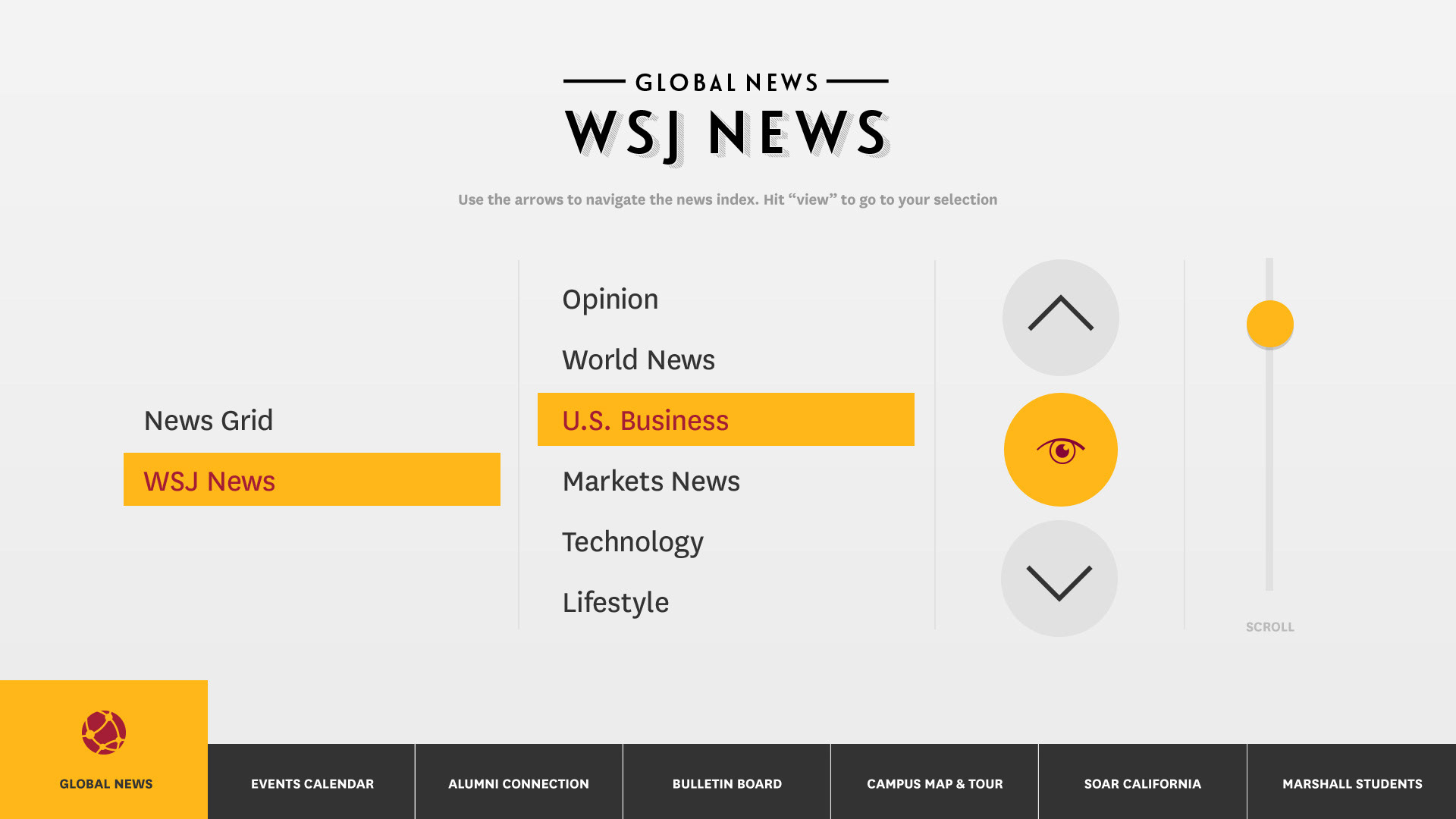This screenshot has width=1456, height=819.
Task: Click the globe icon in Global News tab
Action: (x=104, y=733)
